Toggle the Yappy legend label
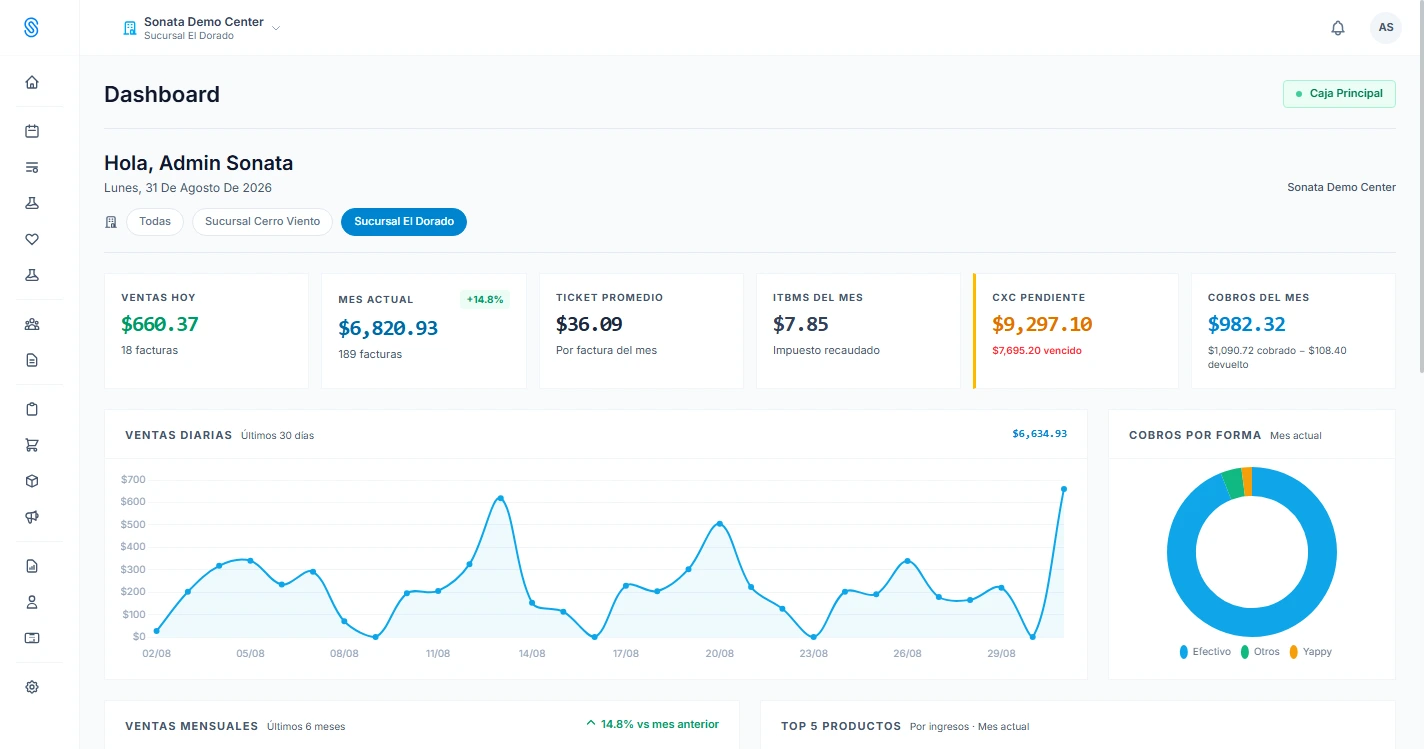This screenshot has height=749, width=1424. pyautogui.click(x=1317, y=652)
